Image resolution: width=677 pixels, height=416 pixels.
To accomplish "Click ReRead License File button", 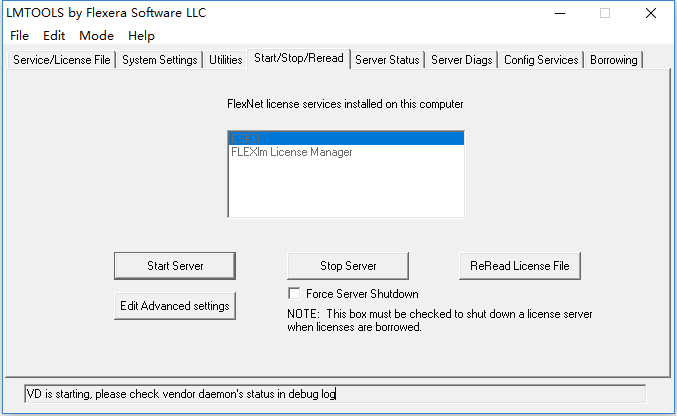I will click(519, 266).
